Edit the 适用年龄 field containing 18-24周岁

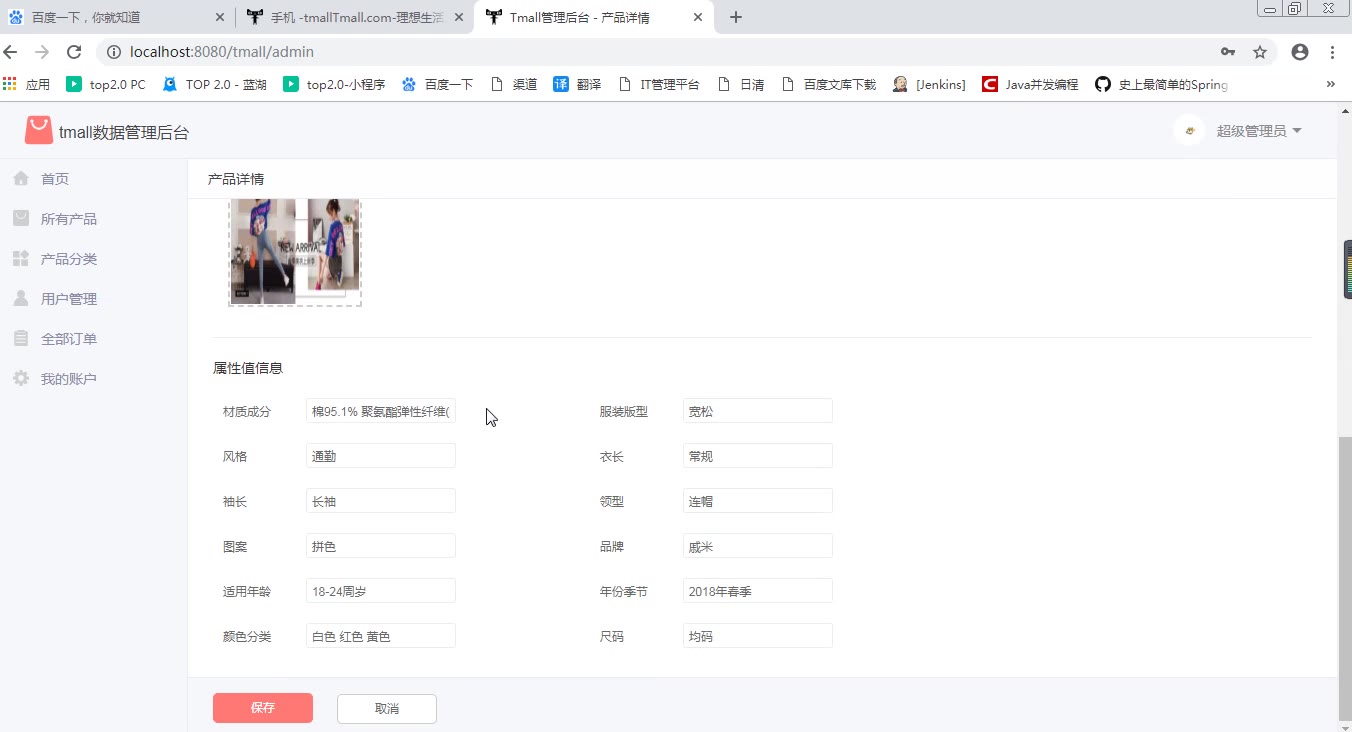381,591
